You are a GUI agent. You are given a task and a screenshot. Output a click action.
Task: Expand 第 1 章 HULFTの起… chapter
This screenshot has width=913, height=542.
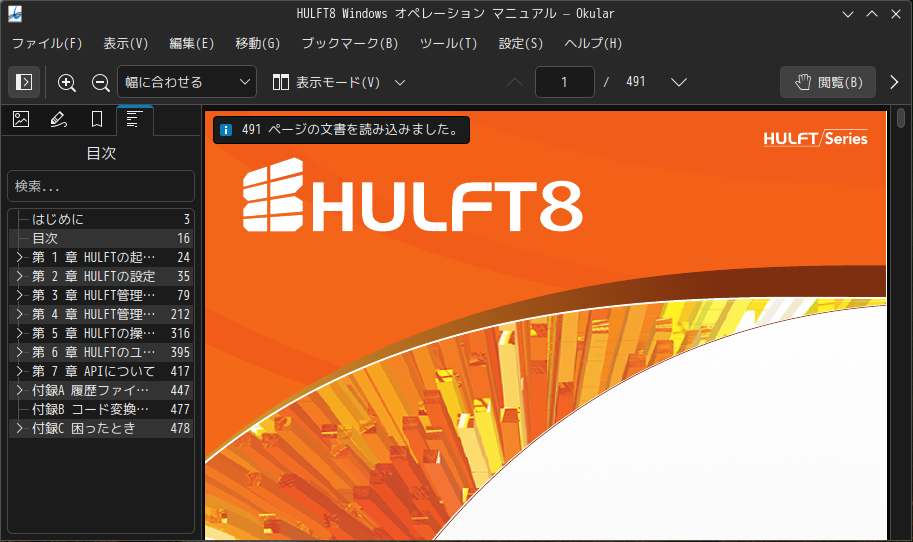click(x=19, y=257)
